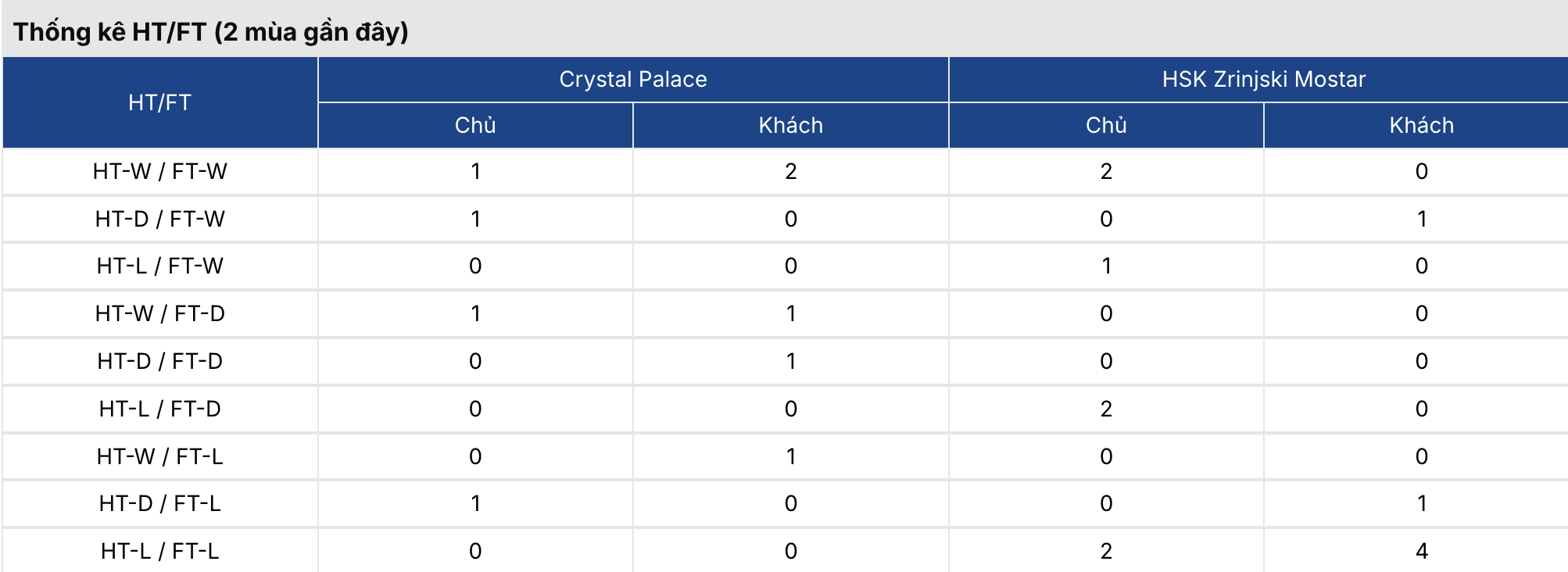1568x572 pixels.
Task: Select the HT-W / FT-L row label
Action: (x=159, y=456)
